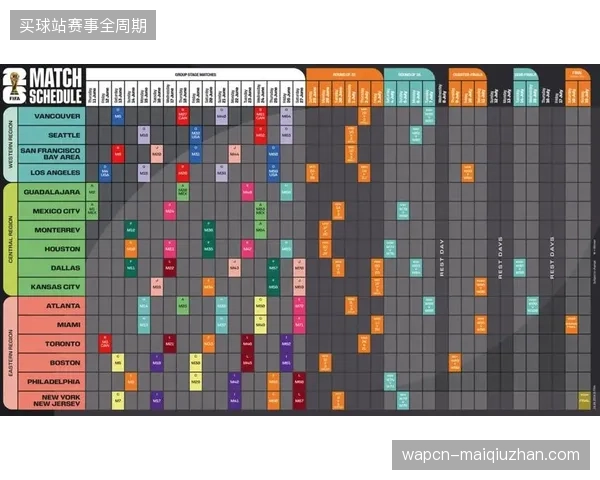Select the SAN FRANCISCO BAY AREA label
Screen dimensions: 600x480
52,154
